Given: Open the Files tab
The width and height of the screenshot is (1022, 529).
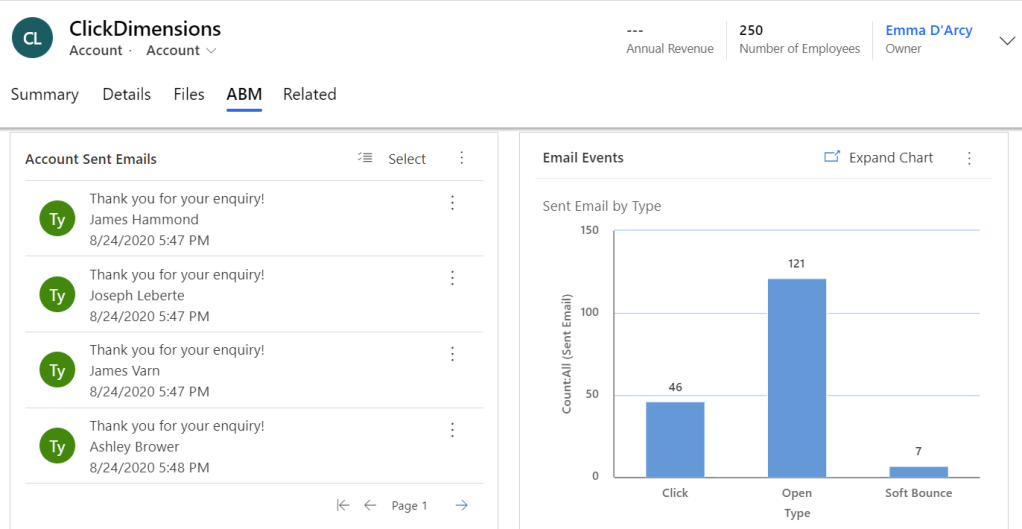Looking at the screenshot, I should coord(188,94).
